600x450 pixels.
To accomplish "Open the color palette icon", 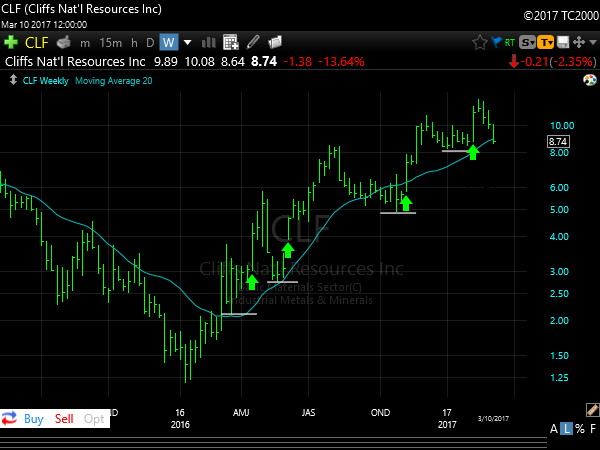I will (x=590, y=80).
